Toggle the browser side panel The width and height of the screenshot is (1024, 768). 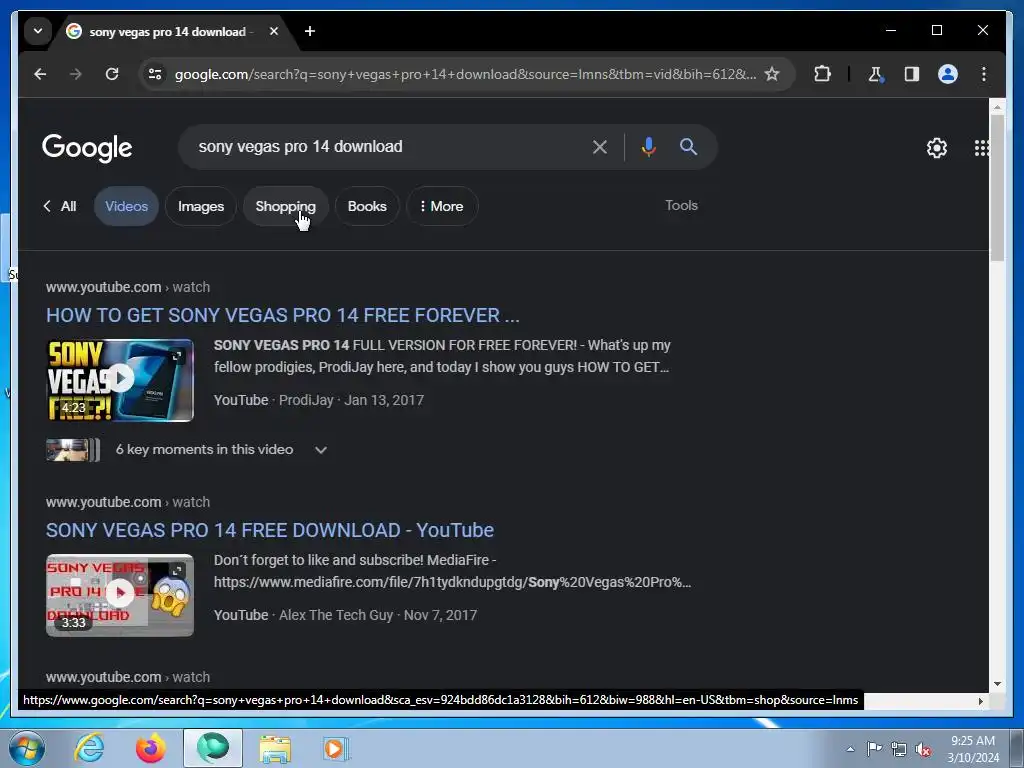pos(912,74)
